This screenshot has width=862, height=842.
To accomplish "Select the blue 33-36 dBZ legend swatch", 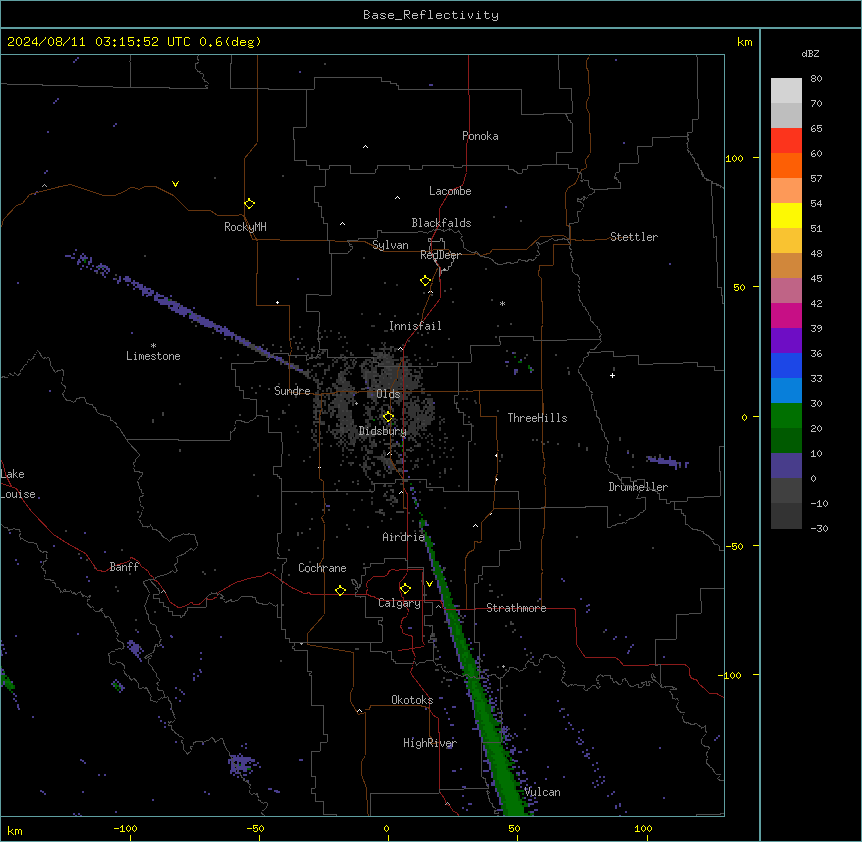I will pos(786,365).
